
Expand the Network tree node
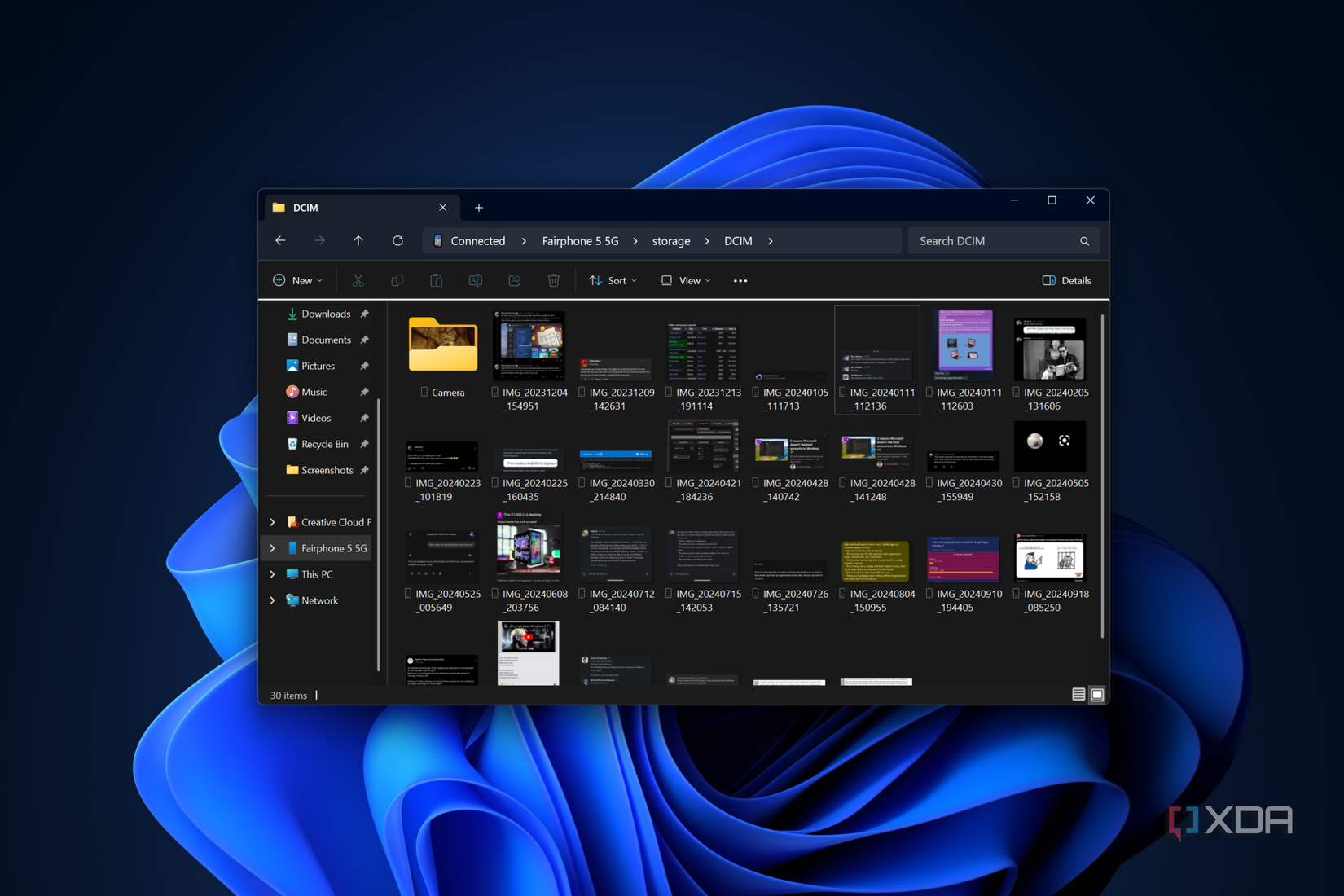pyautogui.click(x=272, y=600)
